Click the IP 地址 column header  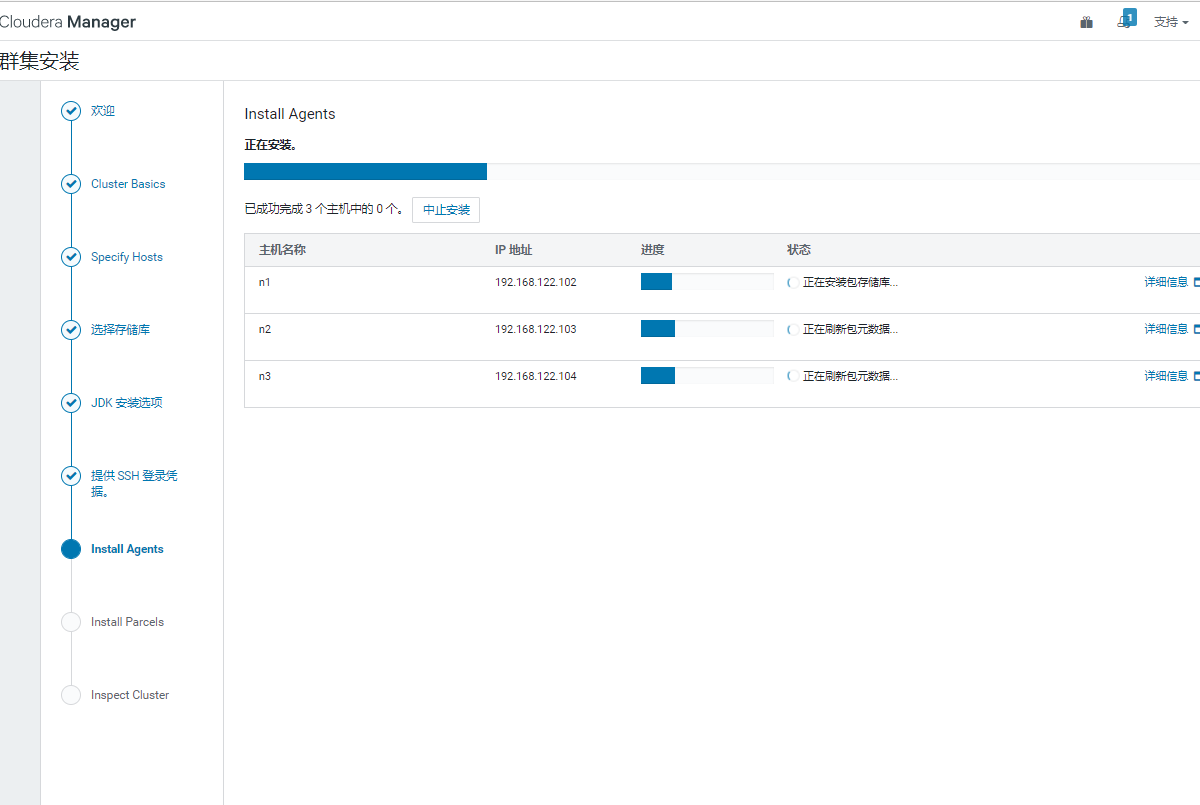514,250
